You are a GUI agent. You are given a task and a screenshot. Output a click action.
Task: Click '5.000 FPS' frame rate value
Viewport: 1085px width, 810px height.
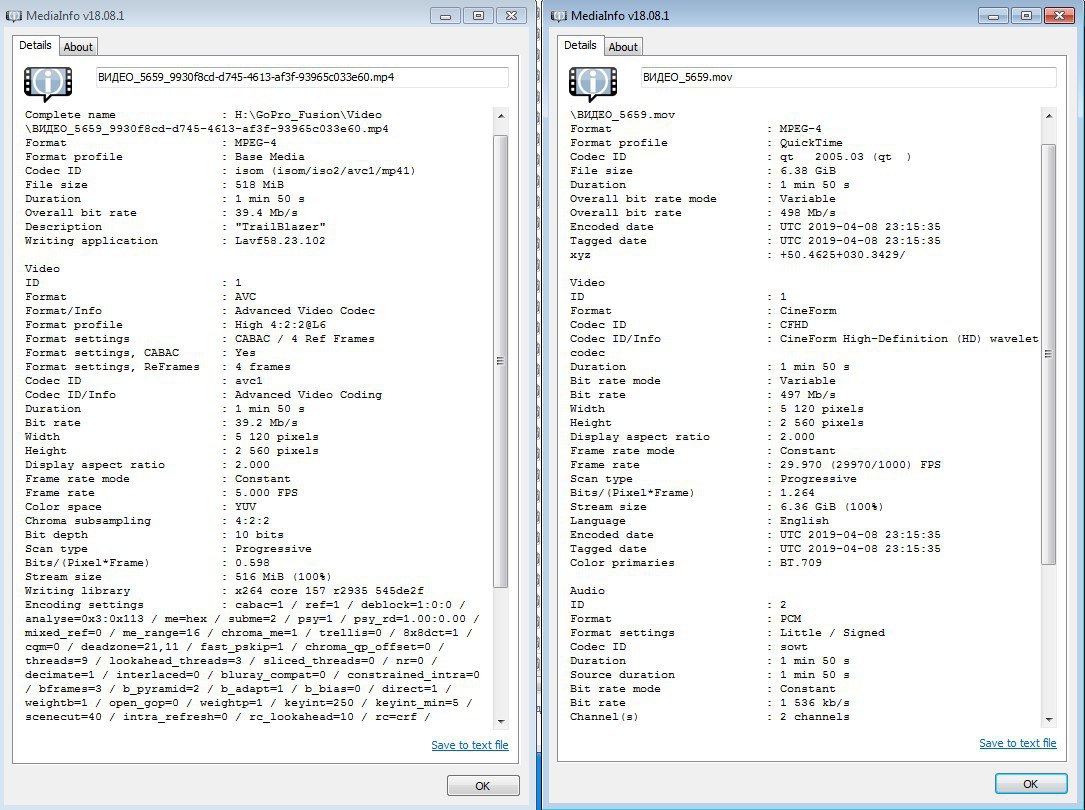point(266,493)
